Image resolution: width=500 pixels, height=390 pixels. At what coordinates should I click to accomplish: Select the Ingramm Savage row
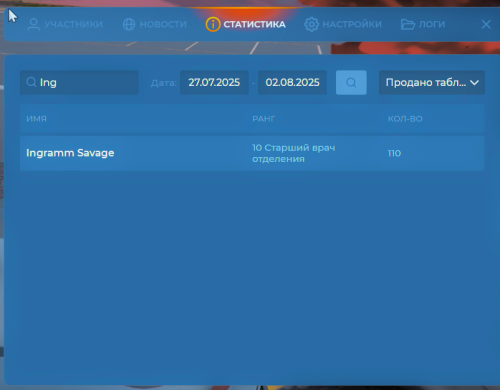coord(252,153)
